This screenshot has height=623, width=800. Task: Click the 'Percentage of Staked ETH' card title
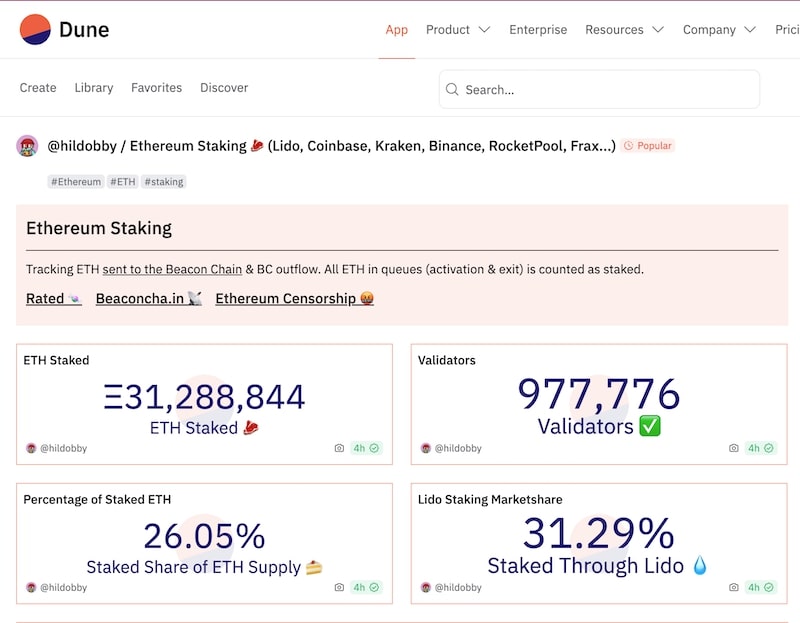(x=97, y=500)
